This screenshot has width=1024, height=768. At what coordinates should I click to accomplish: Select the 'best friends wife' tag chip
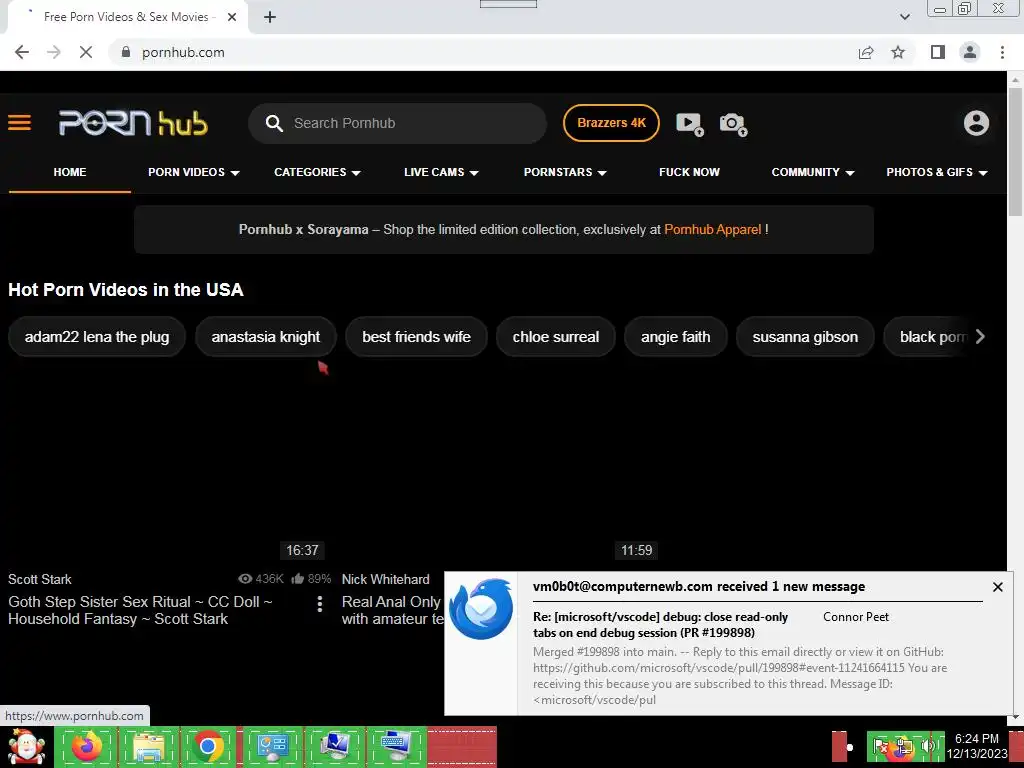(x=417, y=337)
